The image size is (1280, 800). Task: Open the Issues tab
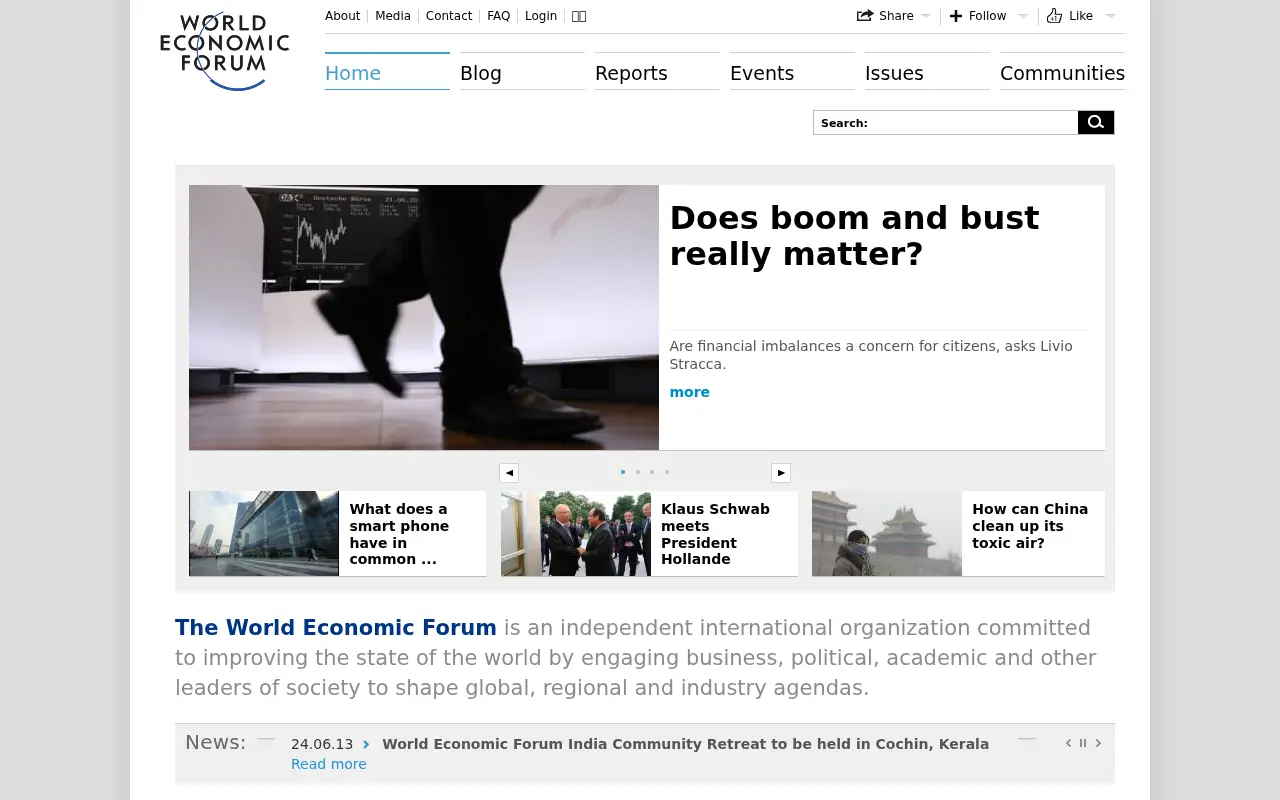927,72
